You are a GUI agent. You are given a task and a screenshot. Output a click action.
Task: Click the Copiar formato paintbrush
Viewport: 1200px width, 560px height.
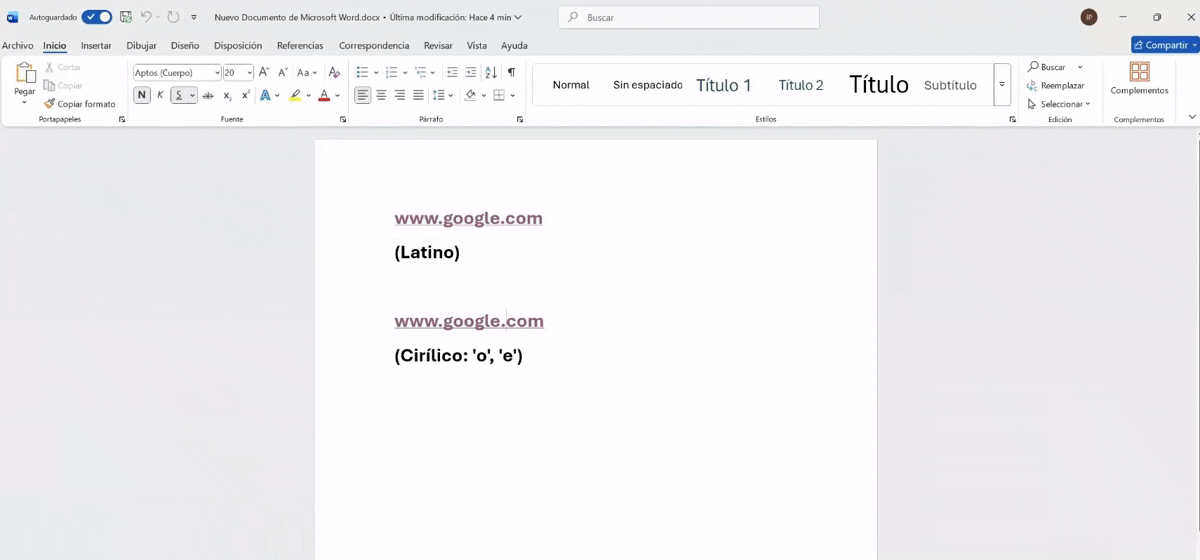point(80,104)
